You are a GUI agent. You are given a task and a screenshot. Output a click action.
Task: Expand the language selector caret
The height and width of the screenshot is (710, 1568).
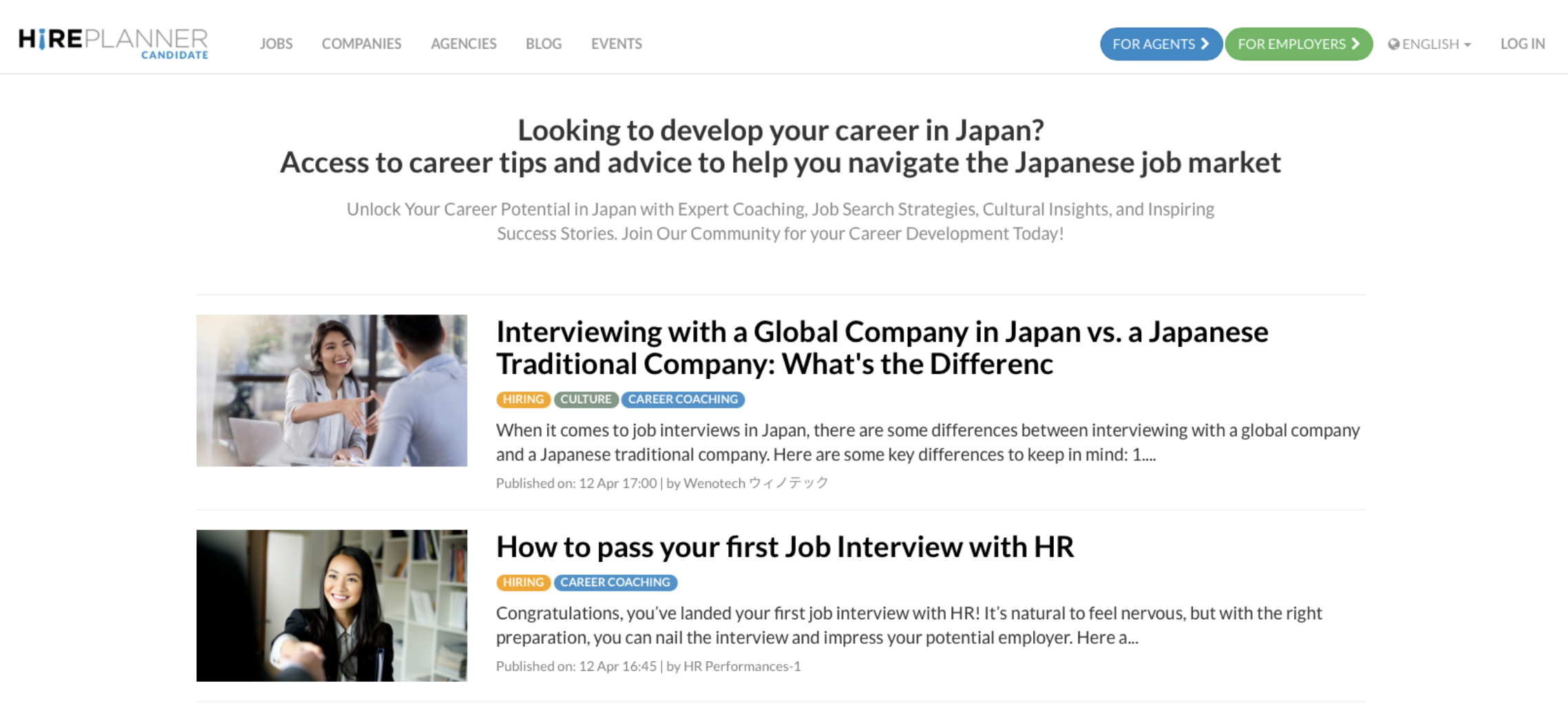(x=1467, y=45)
